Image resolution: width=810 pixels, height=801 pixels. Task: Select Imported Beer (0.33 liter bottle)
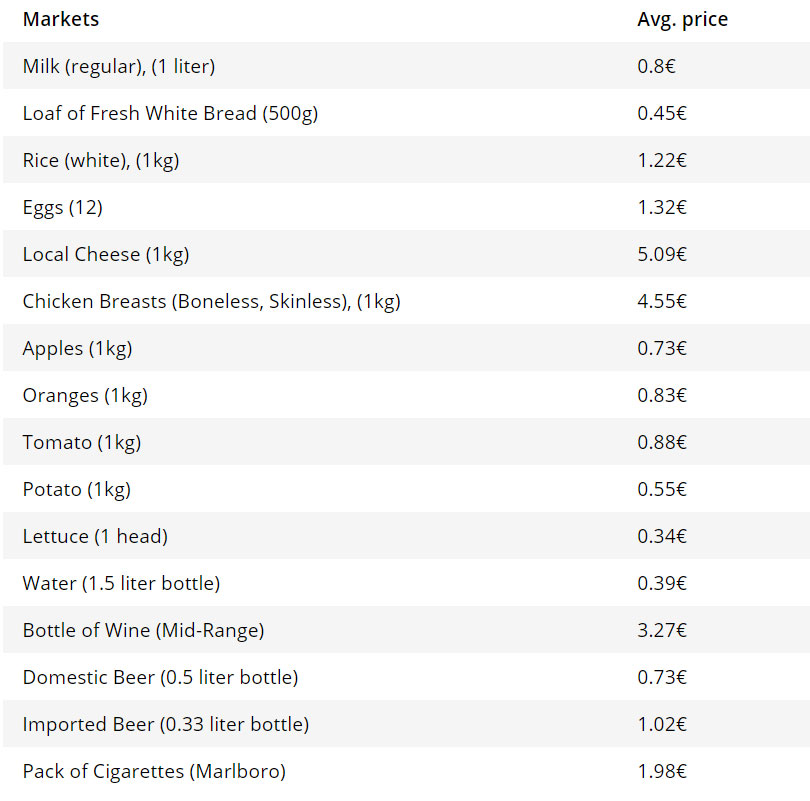[x=166, y=724]
